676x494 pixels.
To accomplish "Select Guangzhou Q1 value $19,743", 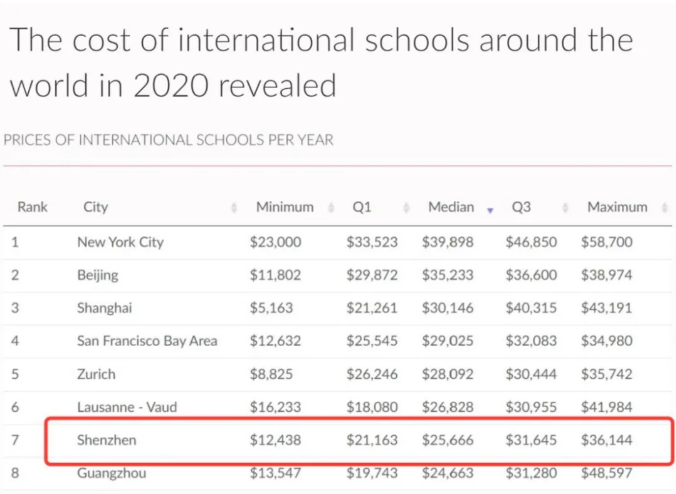I will pyautogui.click(x=372, y=473).
